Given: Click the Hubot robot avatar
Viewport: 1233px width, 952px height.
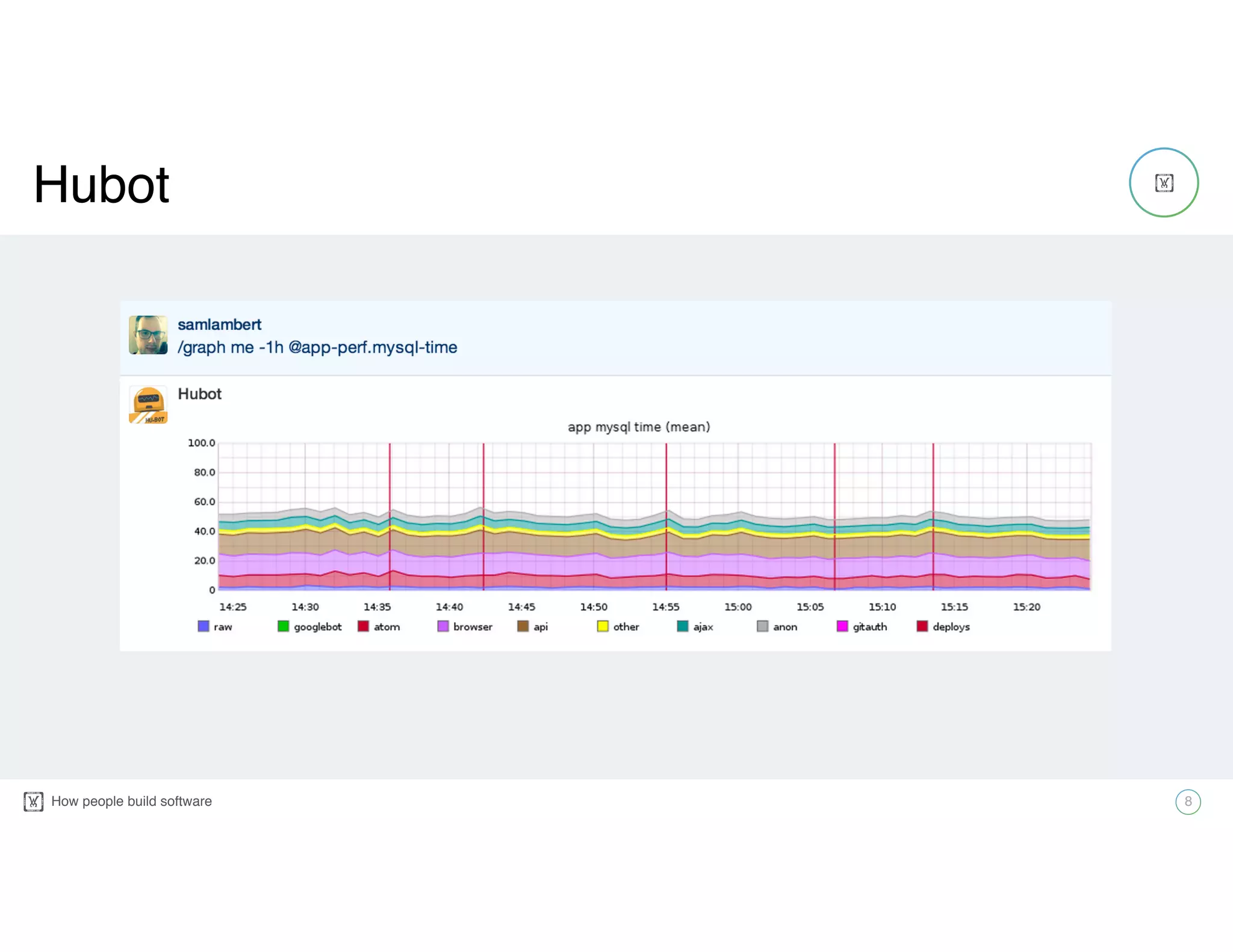Looking at the screenshot, I should pyautogui.click(x=148, y=405).
